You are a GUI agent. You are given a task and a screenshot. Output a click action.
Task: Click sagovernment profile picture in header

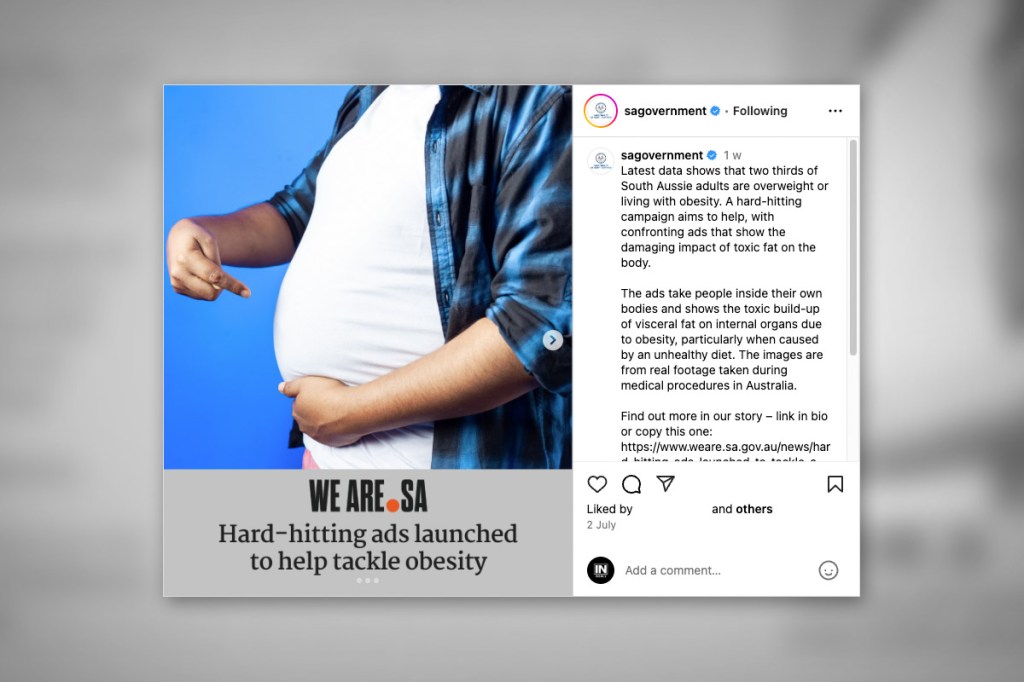(x=600, y=110)
